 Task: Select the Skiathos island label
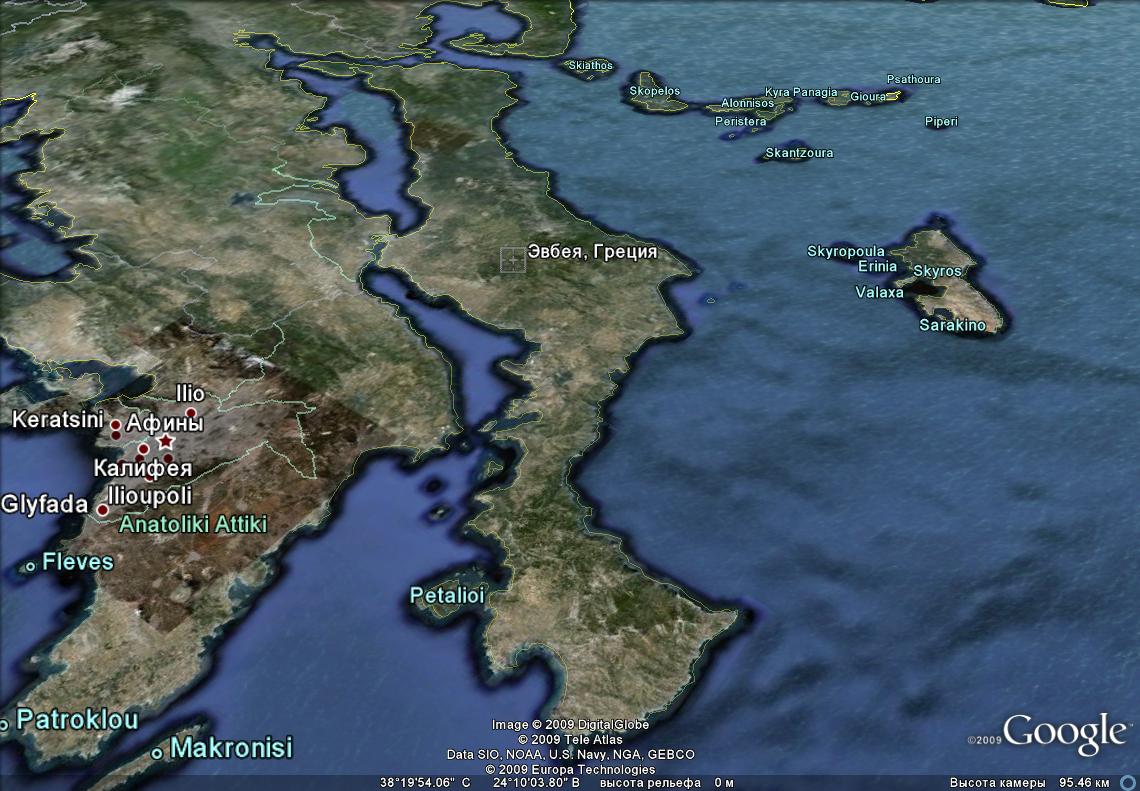(590, 66)
